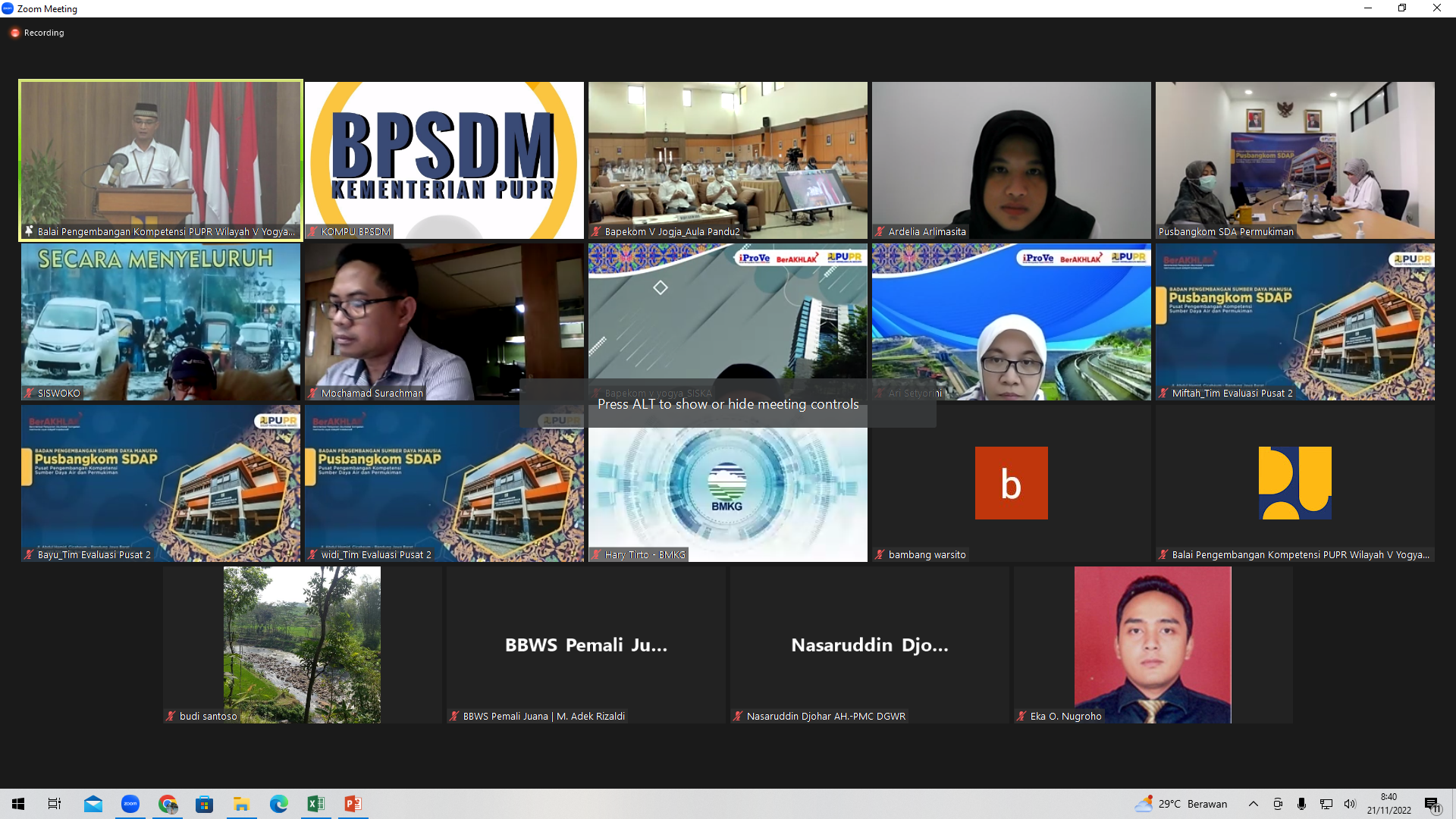The width and height of the screenshot is (1456, 819).
Task: Open the volume control in tray
Action: tap(1350, 804)
